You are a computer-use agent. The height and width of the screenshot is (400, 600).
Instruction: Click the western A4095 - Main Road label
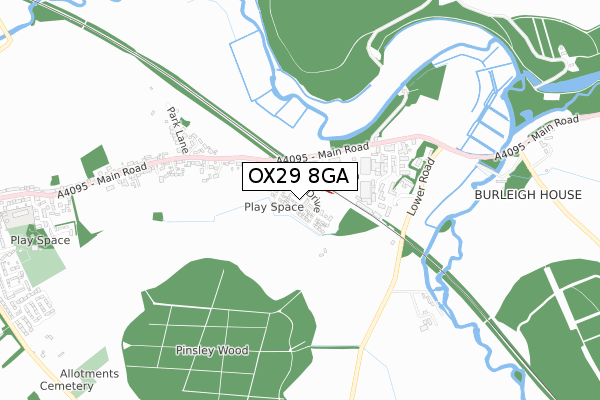[x=102, y=180]
